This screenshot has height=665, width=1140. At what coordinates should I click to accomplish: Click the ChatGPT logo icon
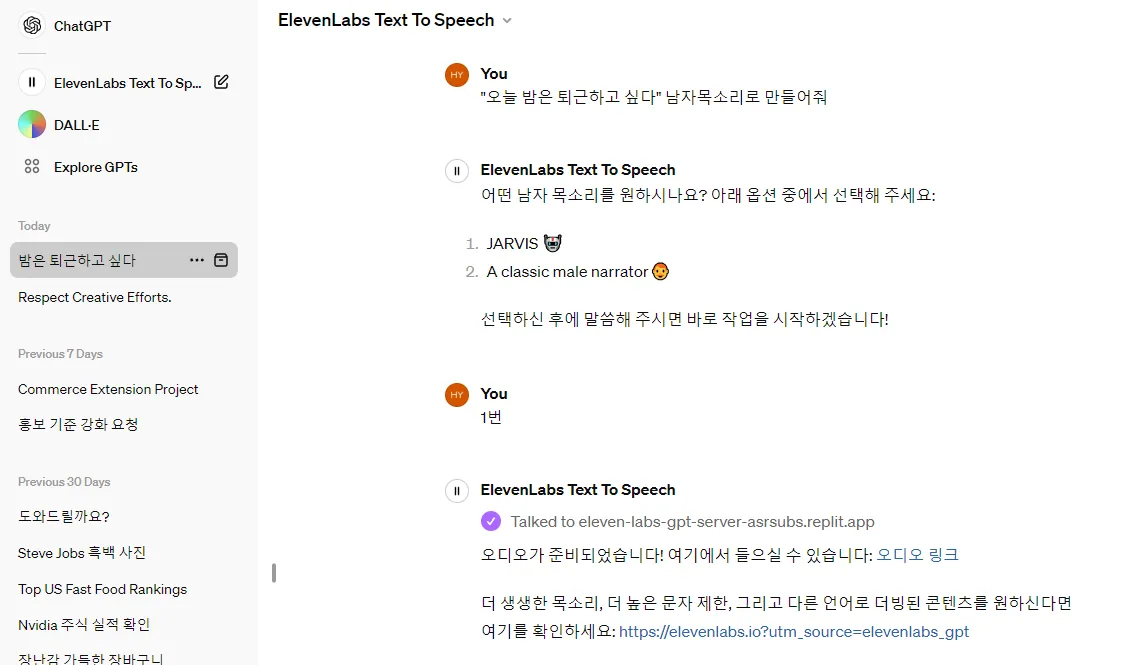[32, 25]
